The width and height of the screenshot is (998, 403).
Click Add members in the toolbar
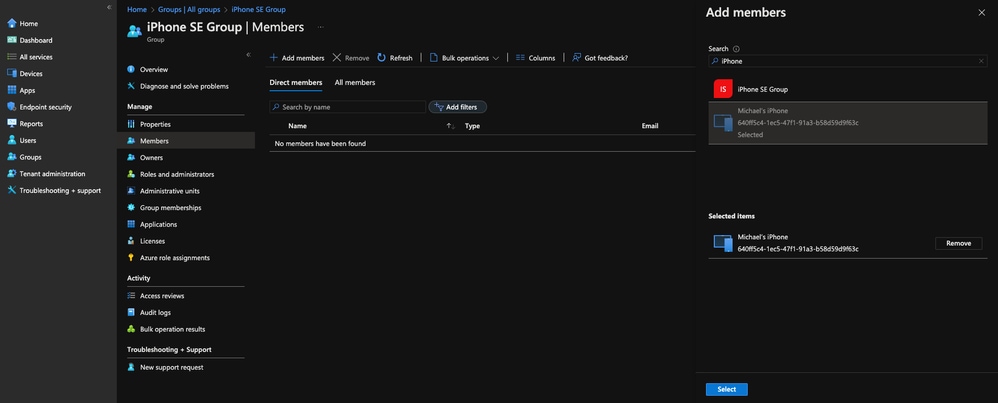pyautogui.click(x=297, y=58)
